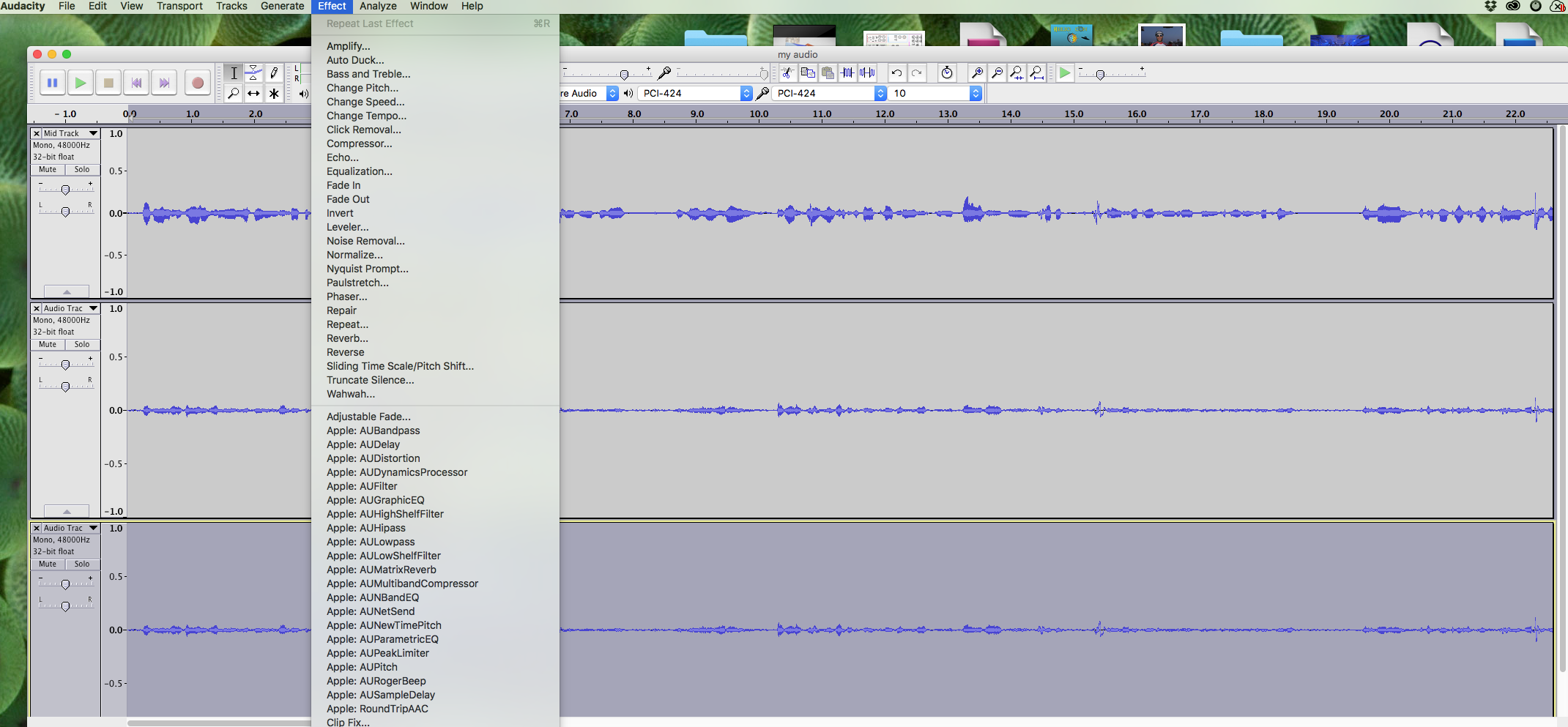Click the Copy icon in edit toolbar
The height and width of the screenshot is (727, 1568).
pos(808,72)
